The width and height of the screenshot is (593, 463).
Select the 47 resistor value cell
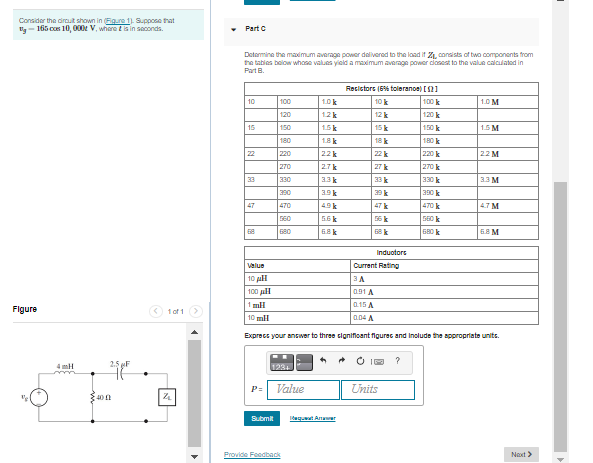[261, 206]
